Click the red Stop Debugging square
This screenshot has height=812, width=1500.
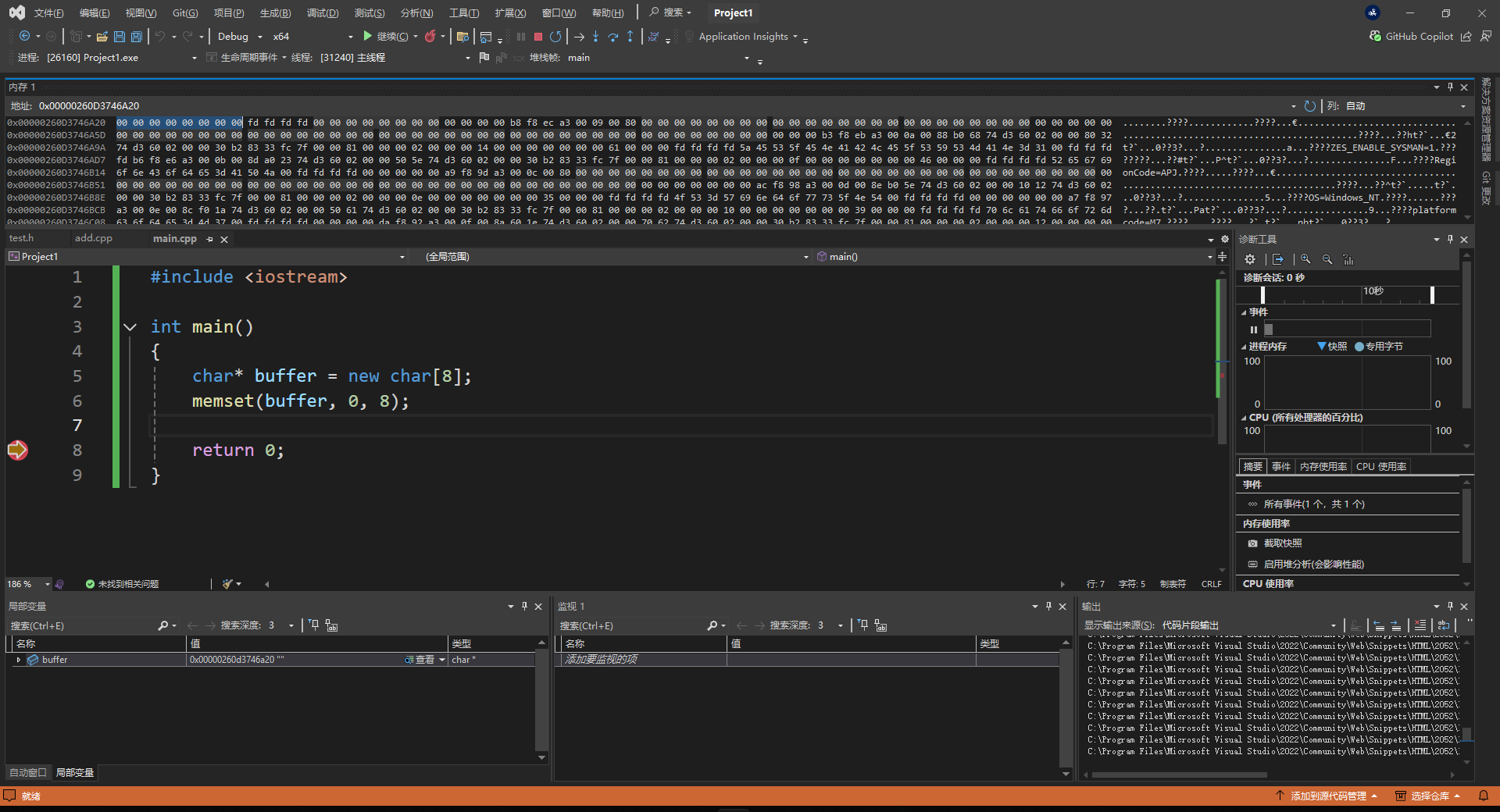click(x=538, y=37)
